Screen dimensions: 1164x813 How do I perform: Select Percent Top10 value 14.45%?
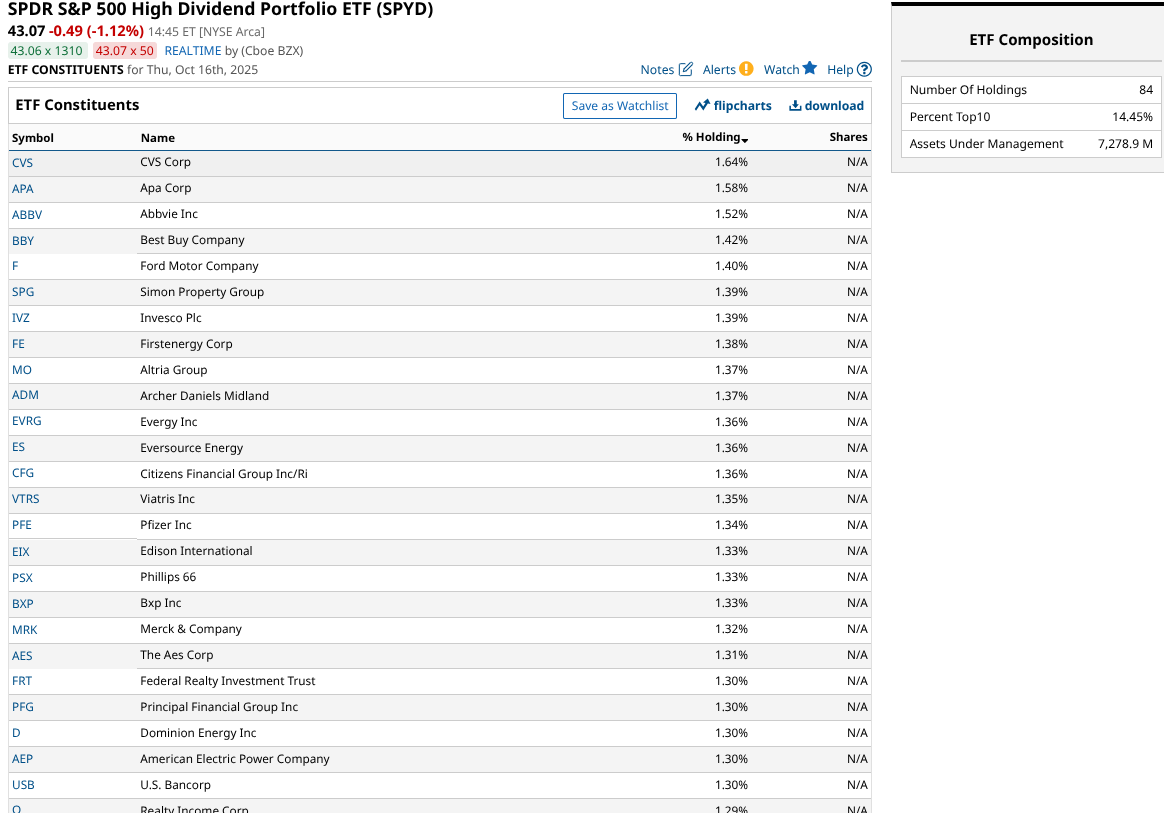(x=1133, y=117)
